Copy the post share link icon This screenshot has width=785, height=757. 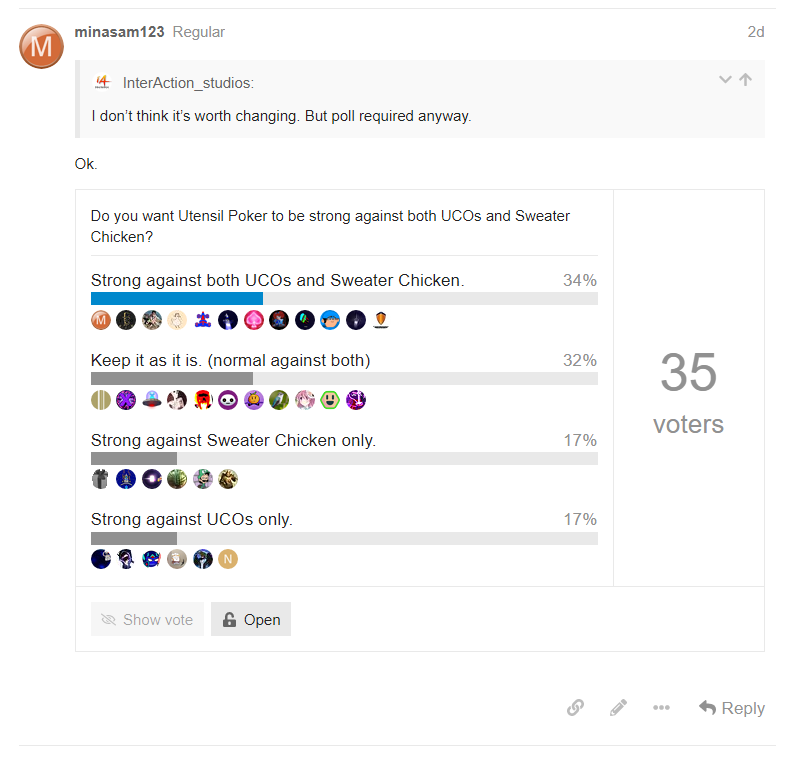(575, 708)
